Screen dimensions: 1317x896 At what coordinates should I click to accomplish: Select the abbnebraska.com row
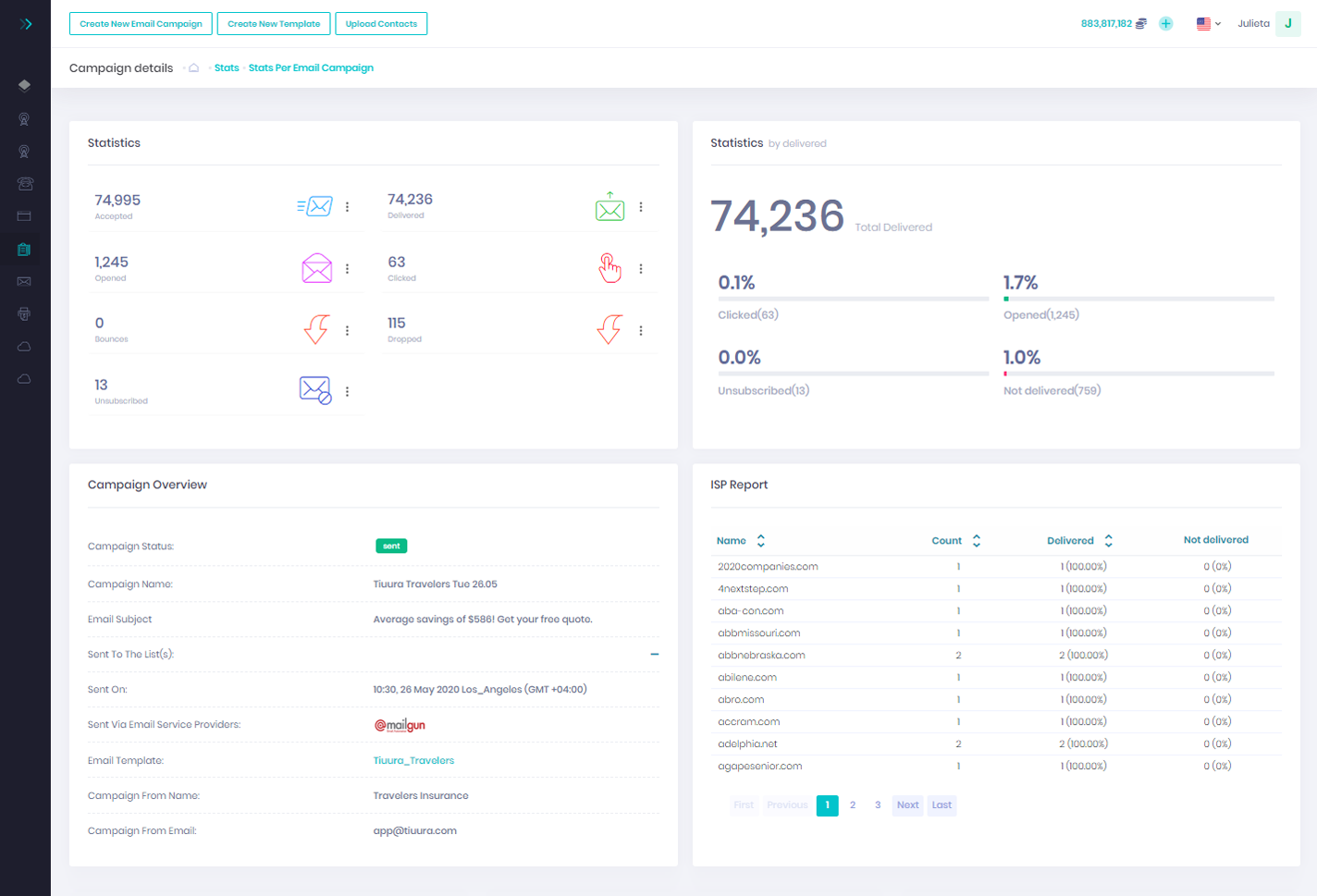996,656
